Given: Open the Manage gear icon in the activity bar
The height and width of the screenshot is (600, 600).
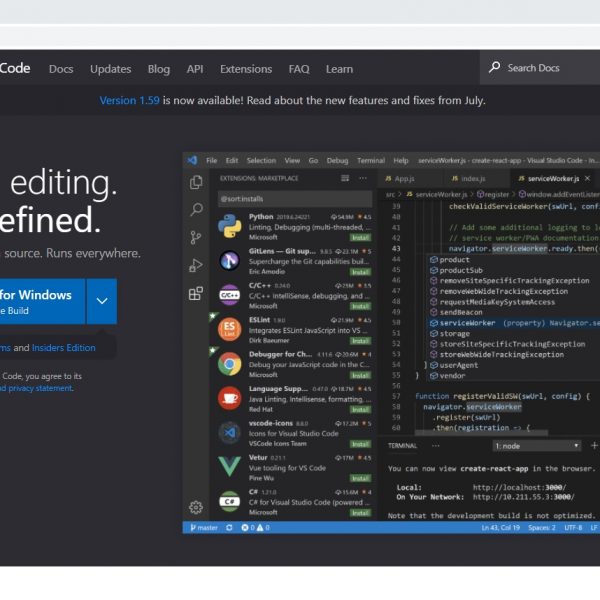Looking at the screenshot, I should [x=196, y=507].
